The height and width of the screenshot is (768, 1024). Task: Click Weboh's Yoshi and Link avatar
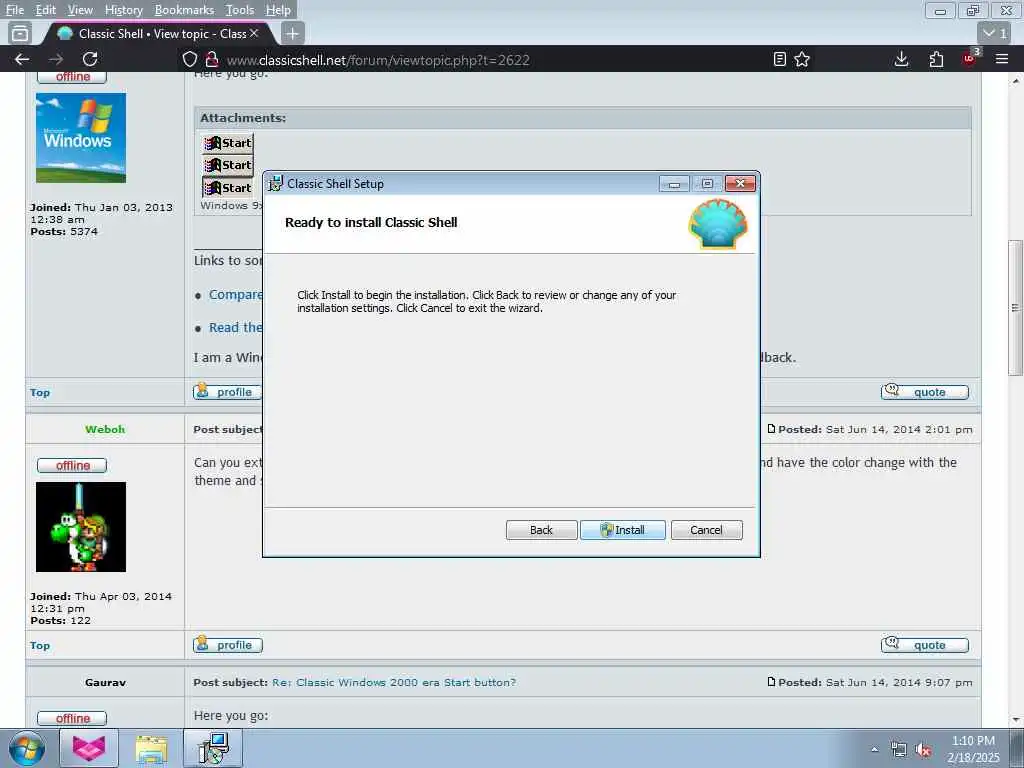tap(81, 527)
